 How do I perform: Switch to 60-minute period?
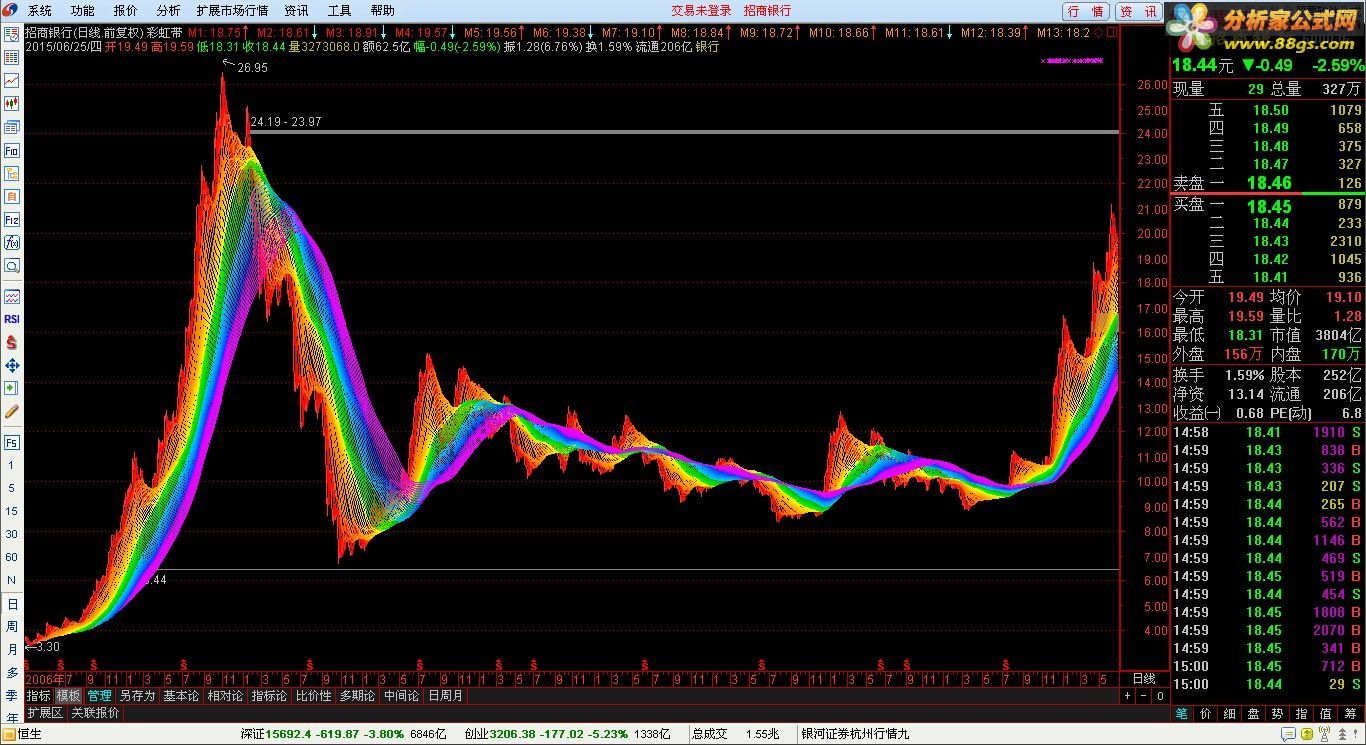(12, 557)
